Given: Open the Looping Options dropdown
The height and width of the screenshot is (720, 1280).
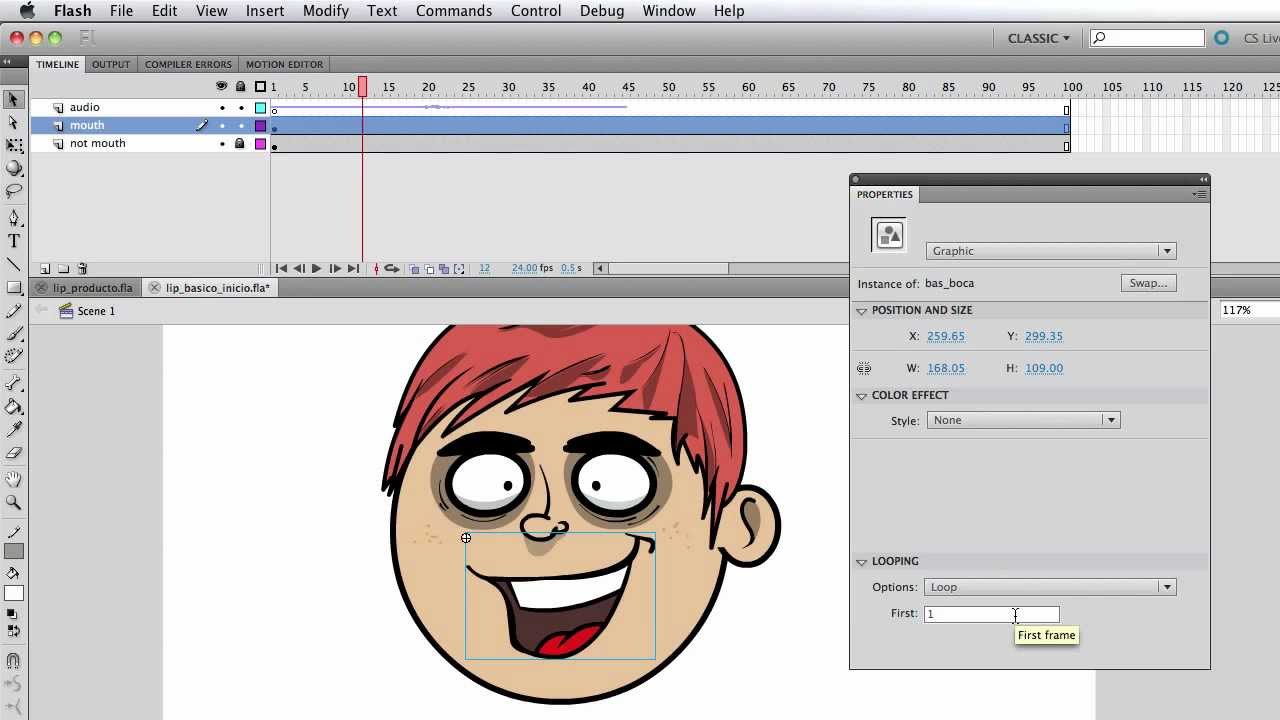Looking at the screenshot, I should pyautogui.click(x=1051, y=587).
